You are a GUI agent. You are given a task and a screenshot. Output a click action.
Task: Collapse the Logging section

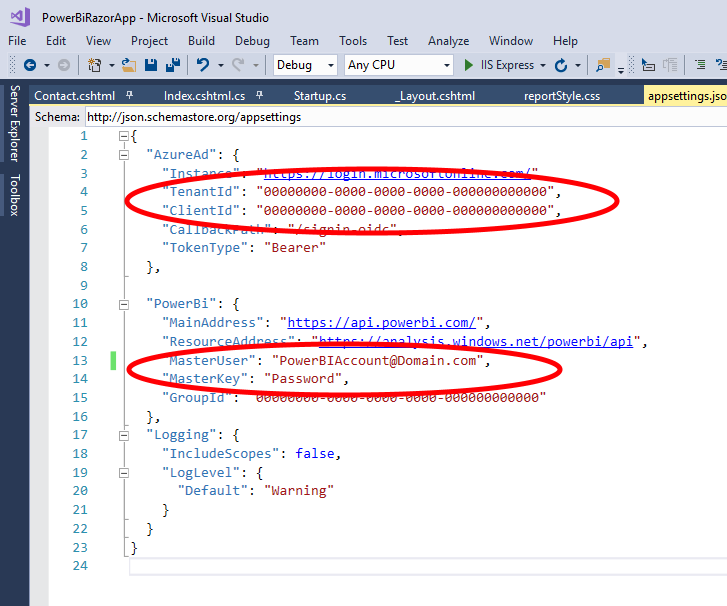(123, 436)
